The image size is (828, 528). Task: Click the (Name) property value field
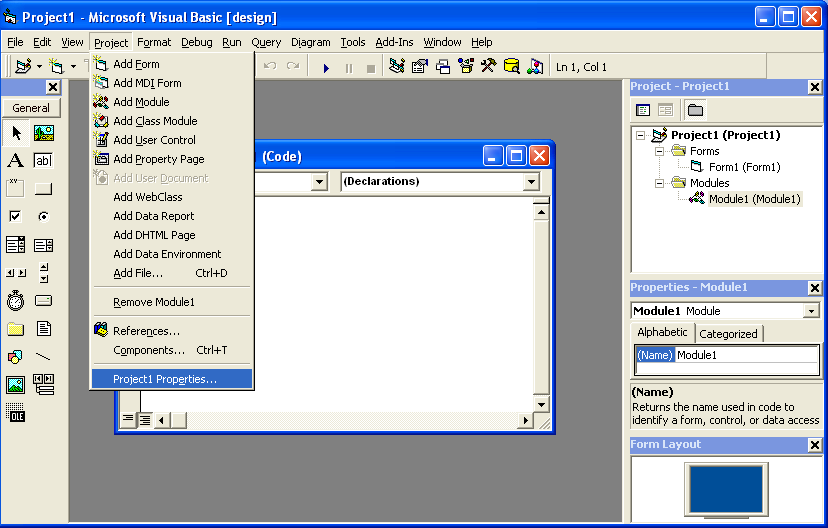click(x=746, y=355)
